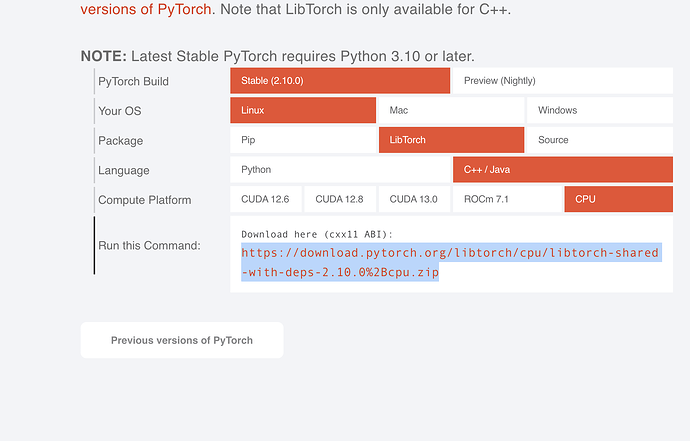Follow the red 'versions of PyTorch' link
The height and width of the screenshot is (441, 690).
pos(145,10)
